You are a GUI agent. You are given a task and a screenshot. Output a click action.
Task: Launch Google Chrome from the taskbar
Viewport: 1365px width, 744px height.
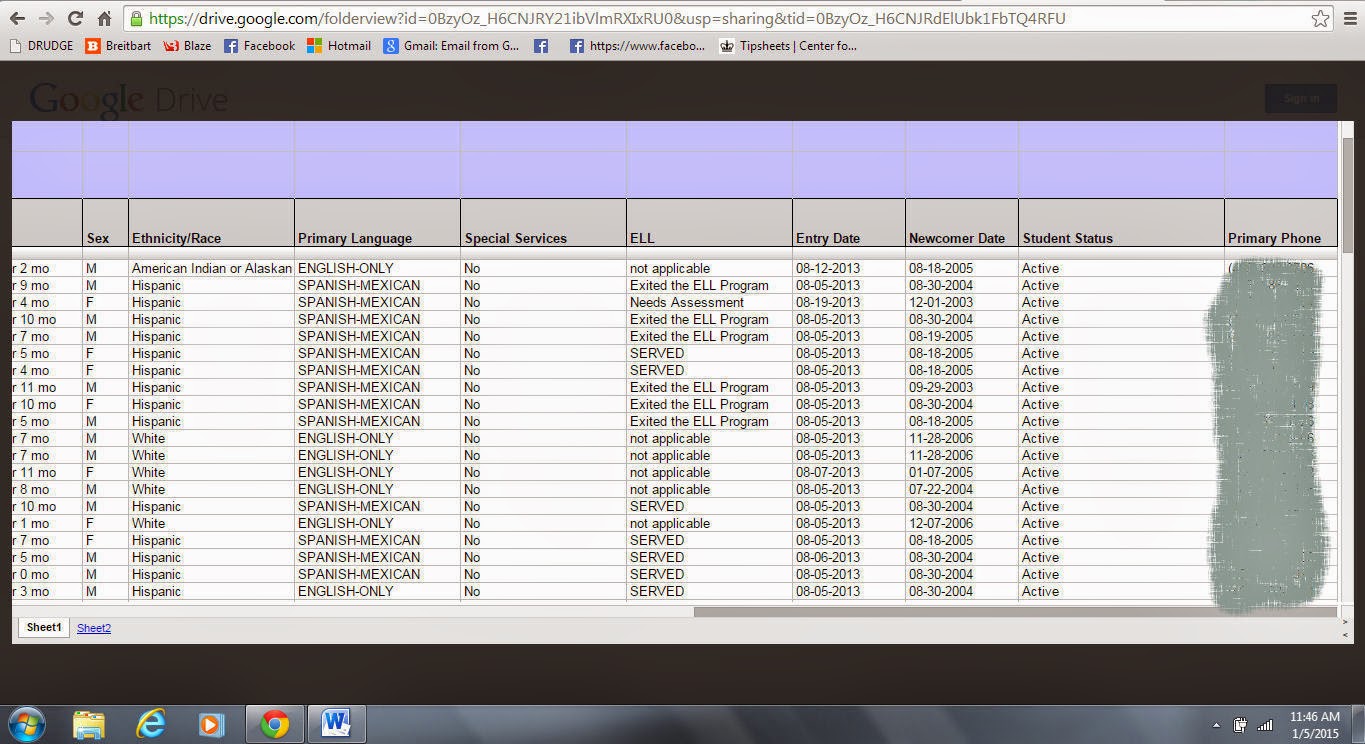(275, 724)
